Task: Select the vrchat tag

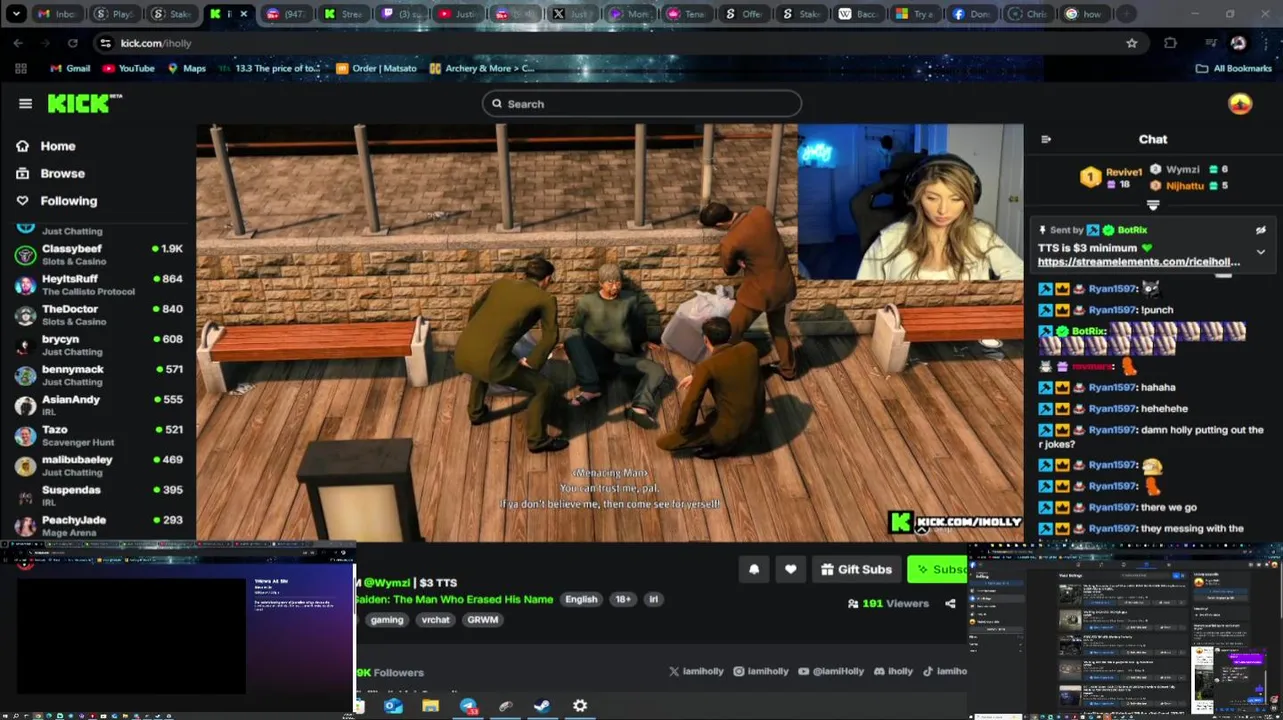Action: pyautogui.click(x=436, y=620)
